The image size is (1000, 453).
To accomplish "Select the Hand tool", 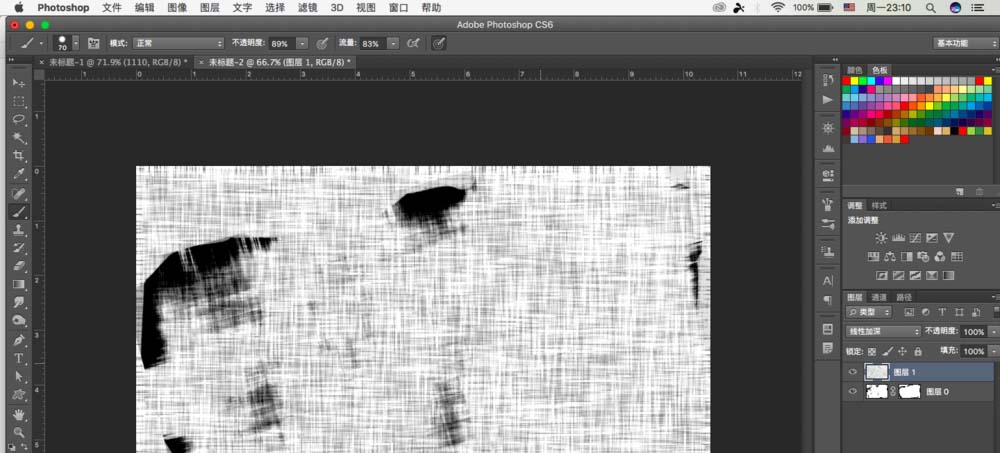I will point(19,414).
